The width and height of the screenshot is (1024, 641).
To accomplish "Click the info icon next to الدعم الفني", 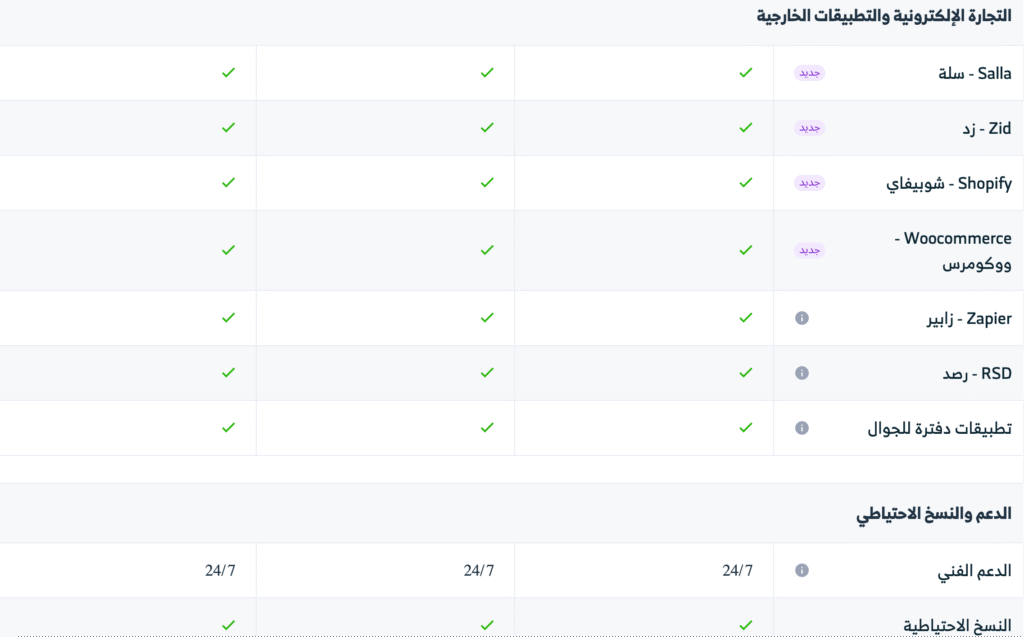I will tap(801, 571).
